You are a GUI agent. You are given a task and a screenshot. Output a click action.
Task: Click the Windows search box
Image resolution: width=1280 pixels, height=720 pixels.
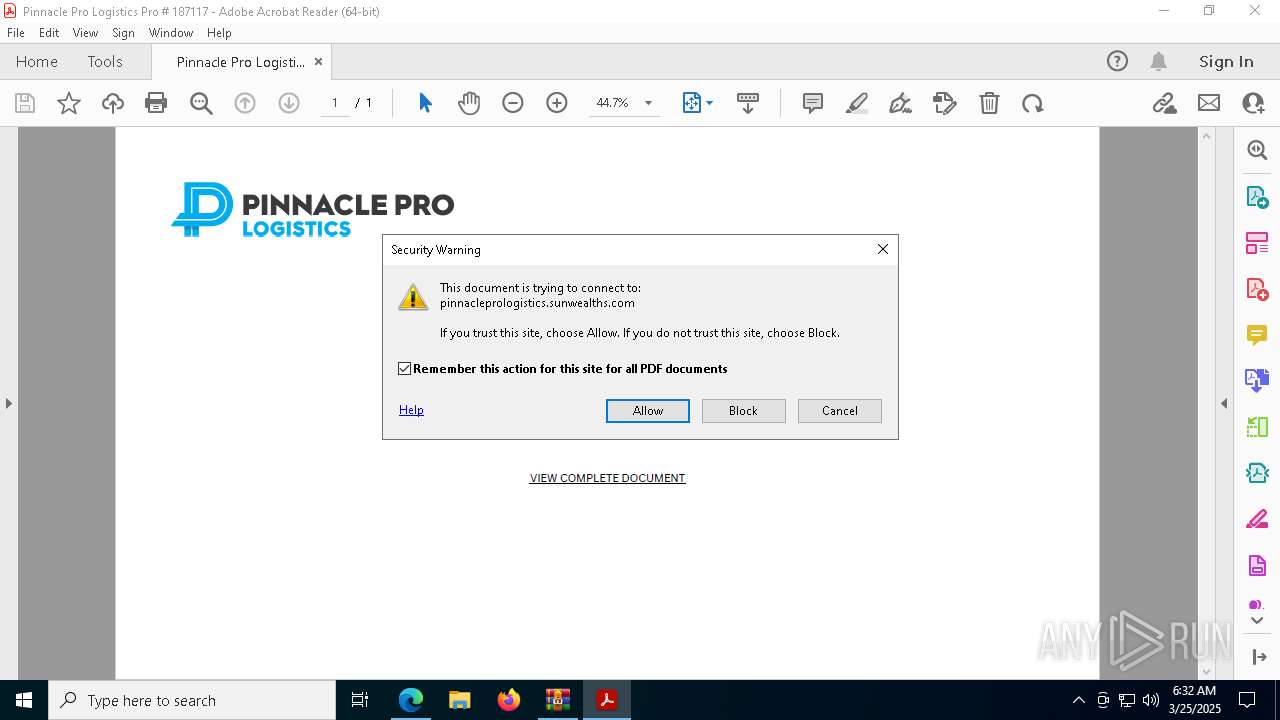[192, 700]
